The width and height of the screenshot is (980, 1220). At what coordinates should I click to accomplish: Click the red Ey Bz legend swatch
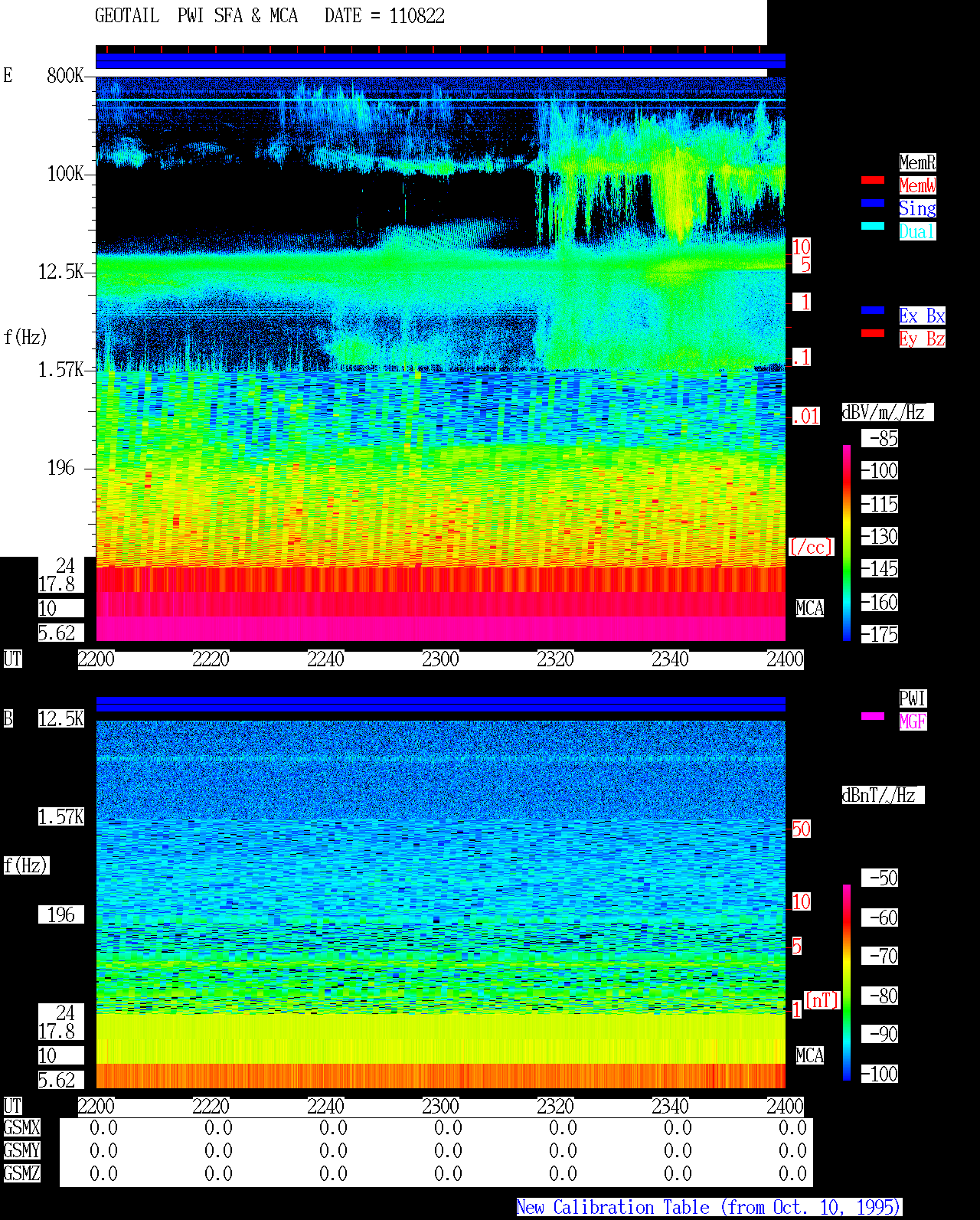(873, 333)
